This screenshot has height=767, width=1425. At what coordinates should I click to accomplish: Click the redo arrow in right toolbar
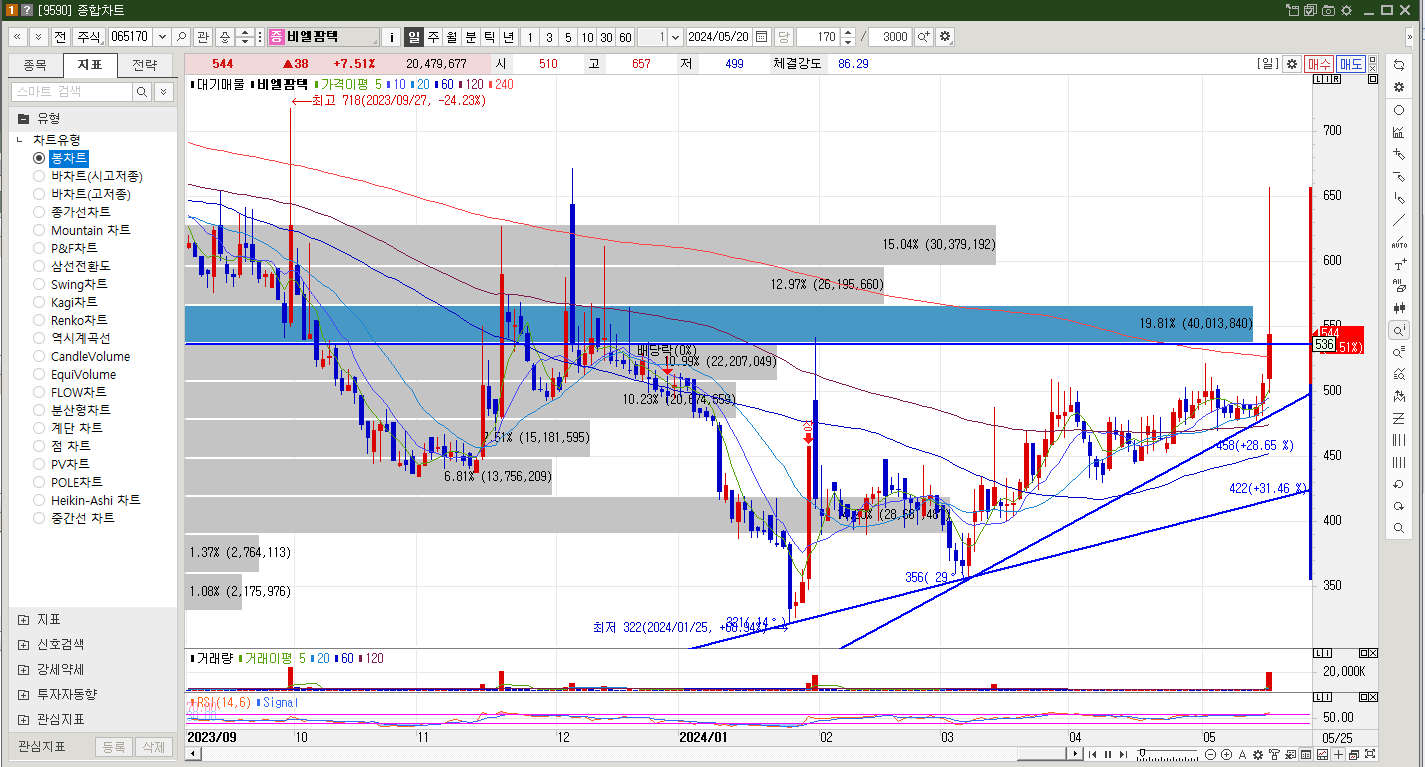click(1399, 506)
